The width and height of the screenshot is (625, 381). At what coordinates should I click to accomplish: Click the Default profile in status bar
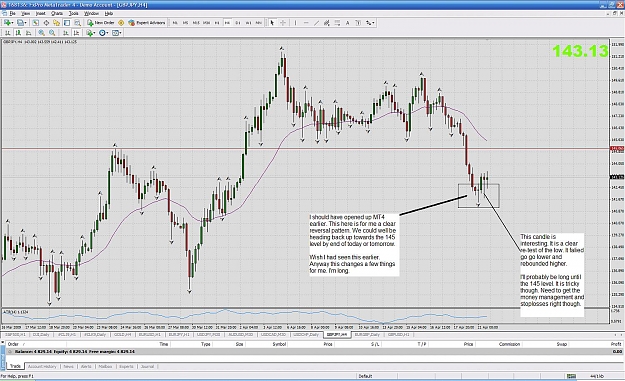[x=365, y=376]
